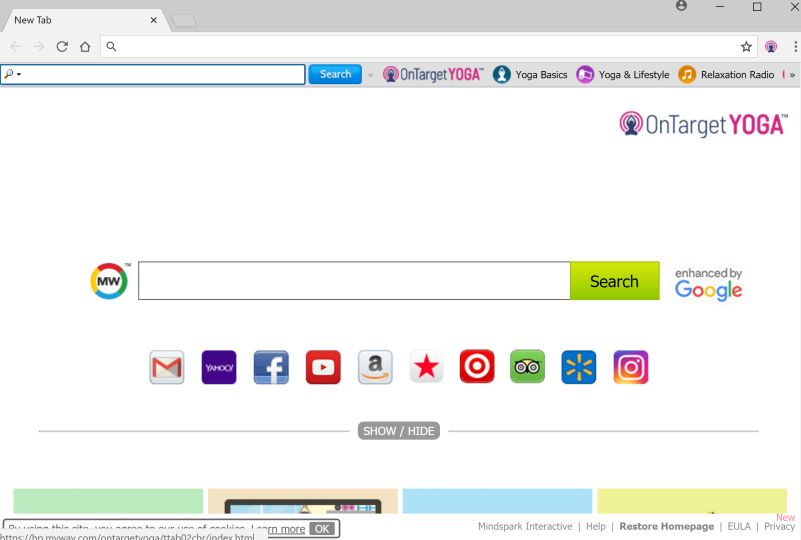Image resolution: width=801 pixels, height=540 pixels.
Task: Click the browser forward arrow
Action: [x=39, y=46]
